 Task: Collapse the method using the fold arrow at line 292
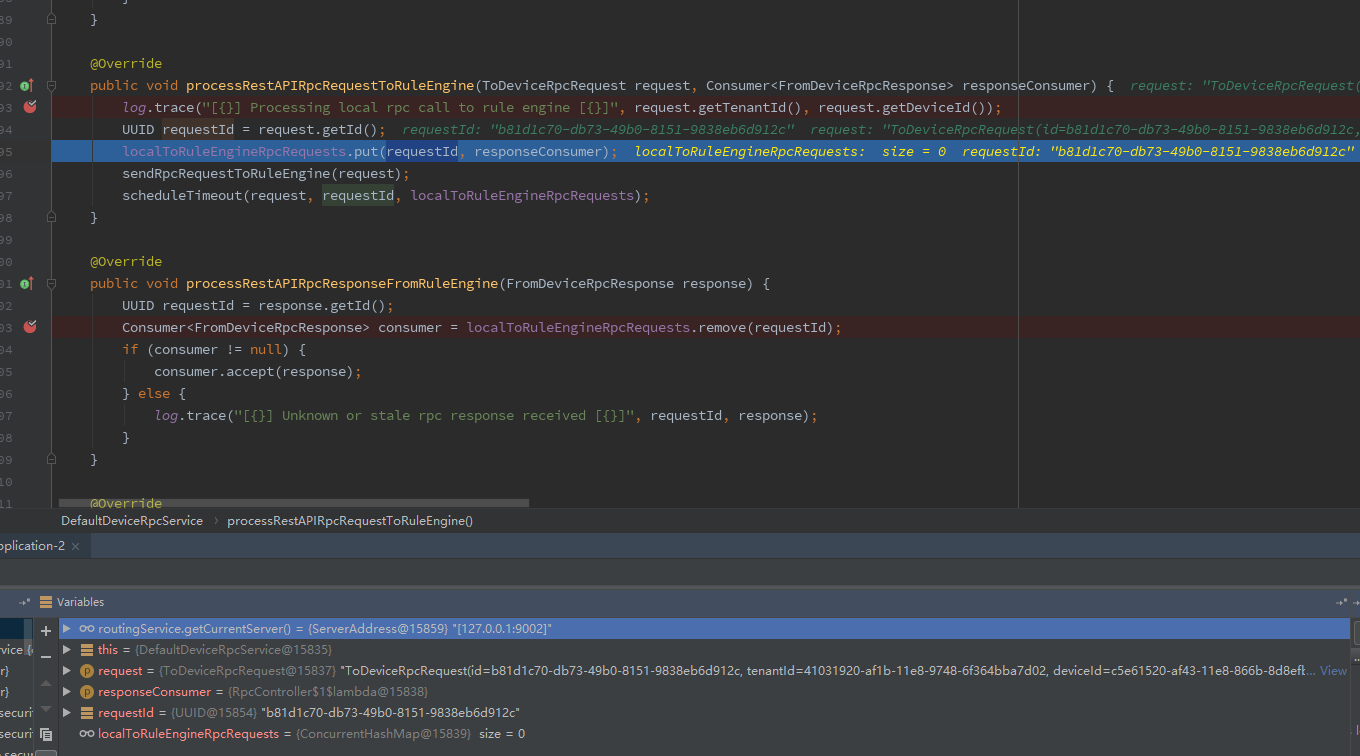click(x=51, y=87)
